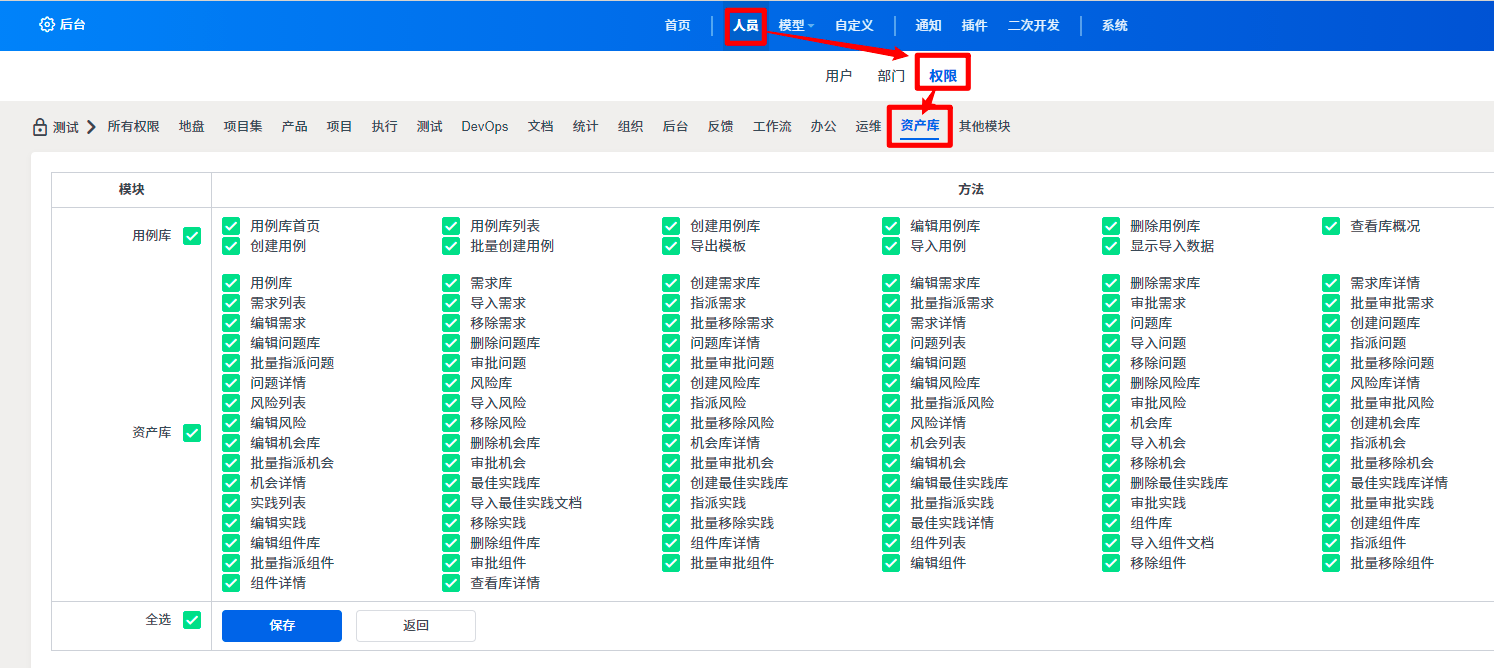Uncheck the 批量移除组件 permission
This screenshot has height=668, width=1494.
[x=1331, y=563]
